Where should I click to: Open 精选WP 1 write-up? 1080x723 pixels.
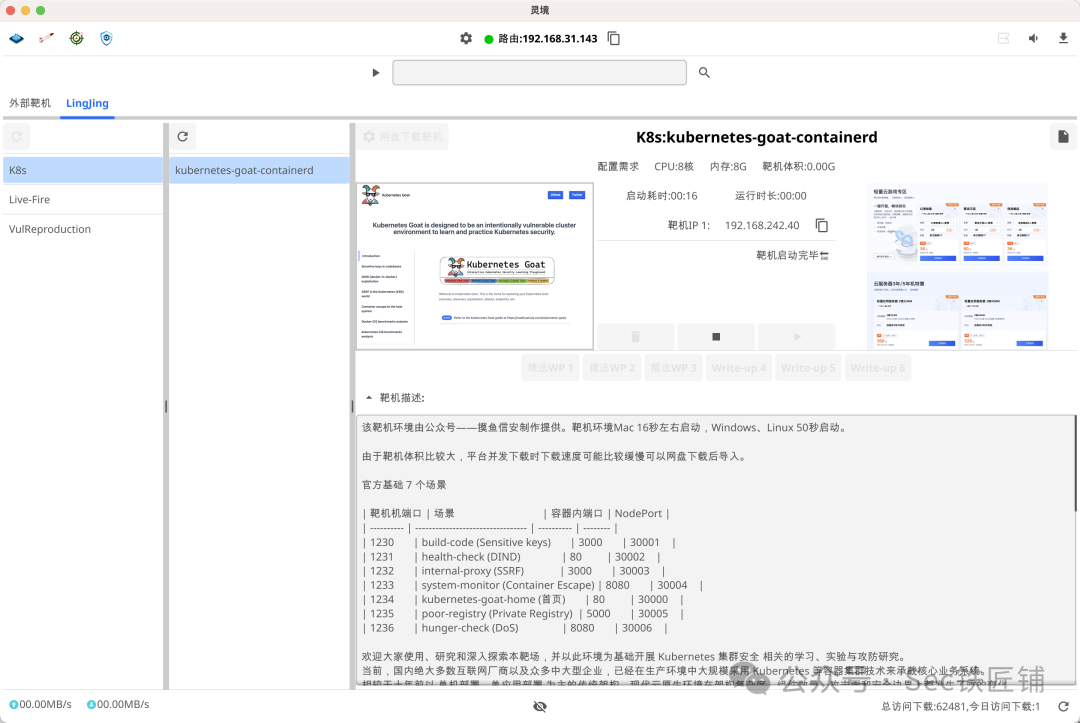[551, 368]
